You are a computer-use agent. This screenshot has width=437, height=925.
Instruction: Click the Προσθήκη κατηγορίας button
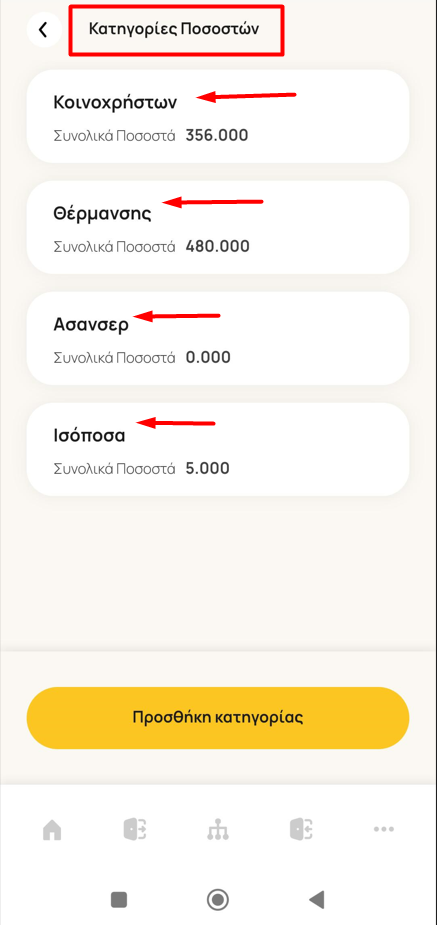coord(218,718)
